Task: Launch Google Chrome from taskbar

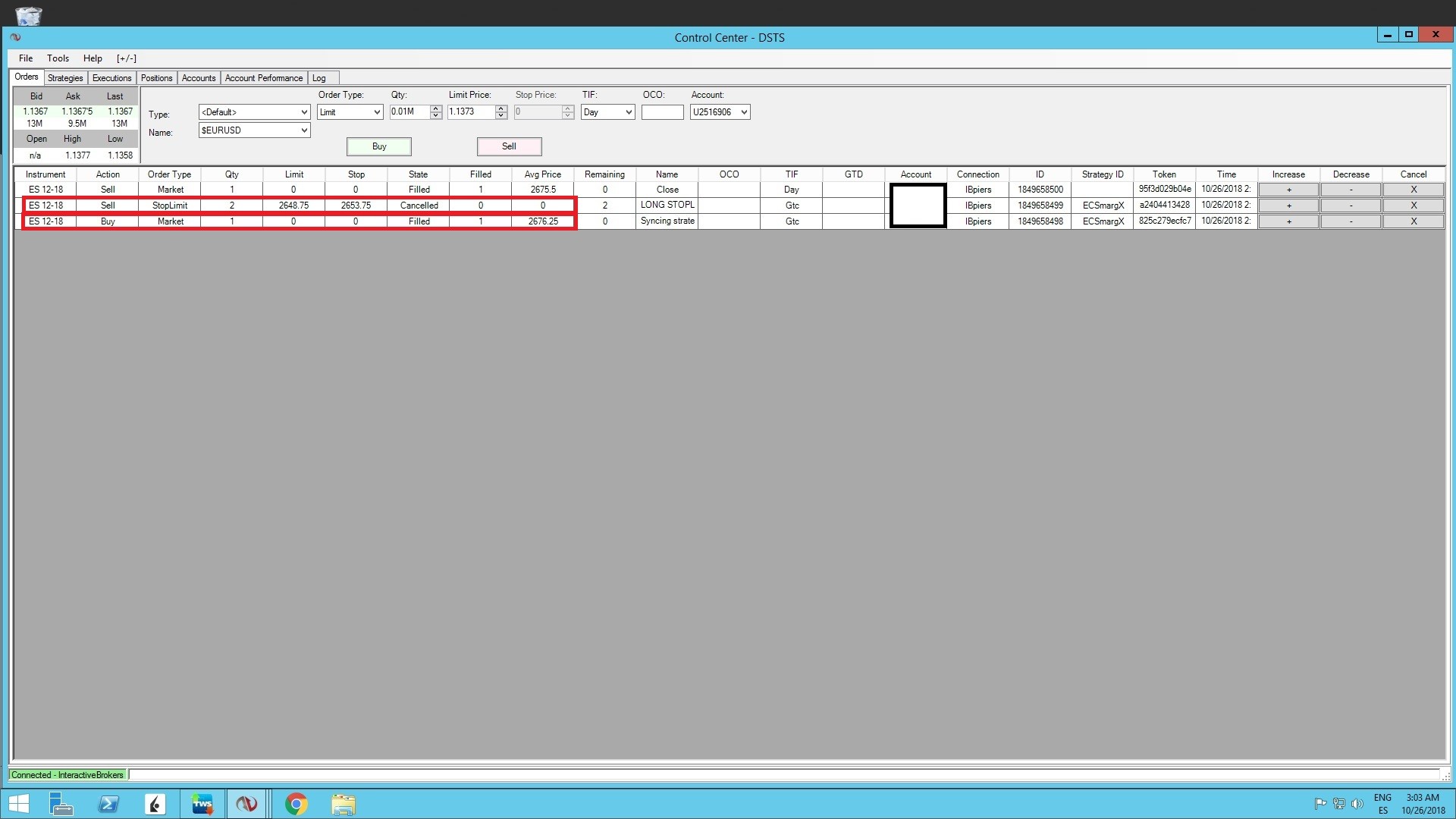Action: click(x=296, y=804)
